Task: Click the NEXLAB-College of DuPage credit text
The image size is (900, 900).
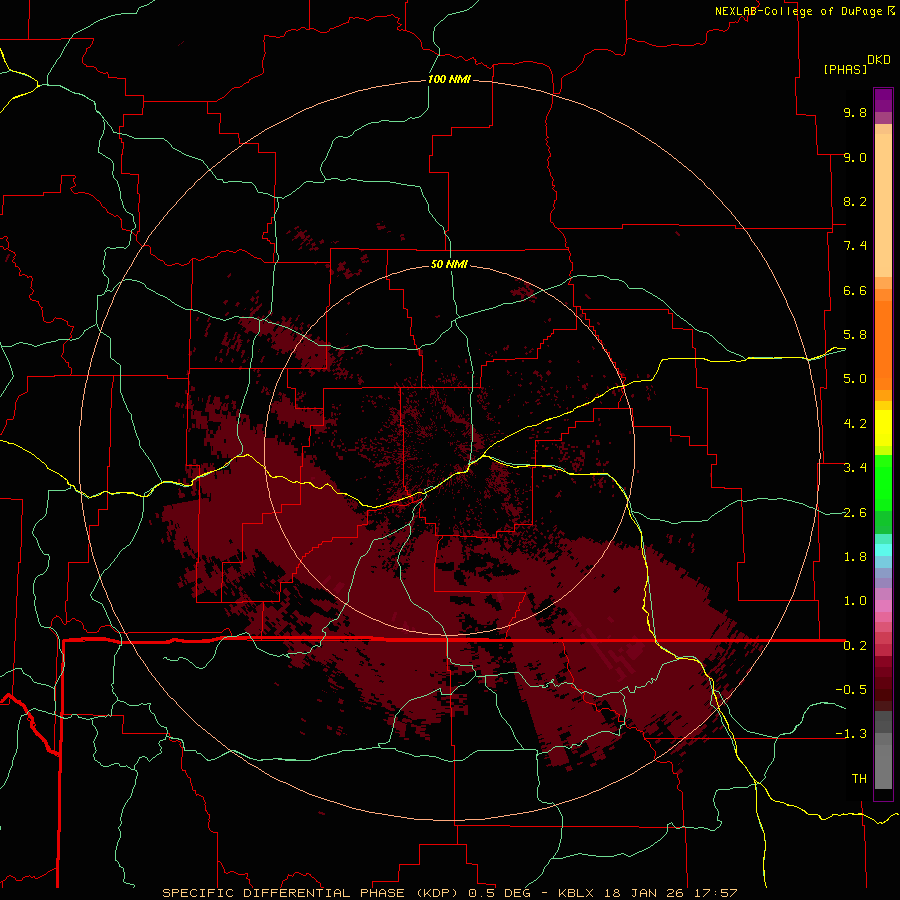Action: point(798,11)
